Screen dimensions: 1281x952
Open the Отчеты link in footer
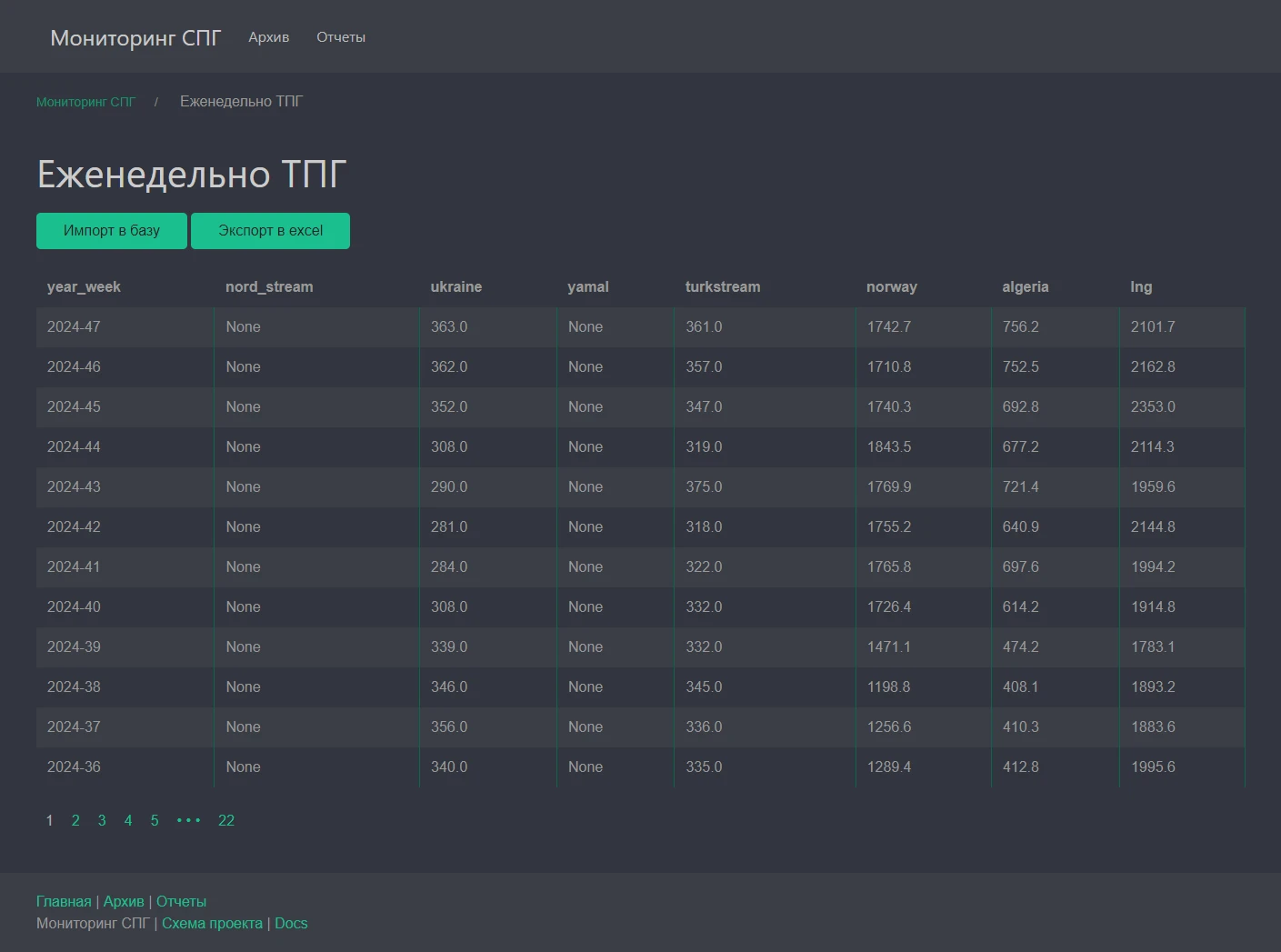[x=181, y=901]
